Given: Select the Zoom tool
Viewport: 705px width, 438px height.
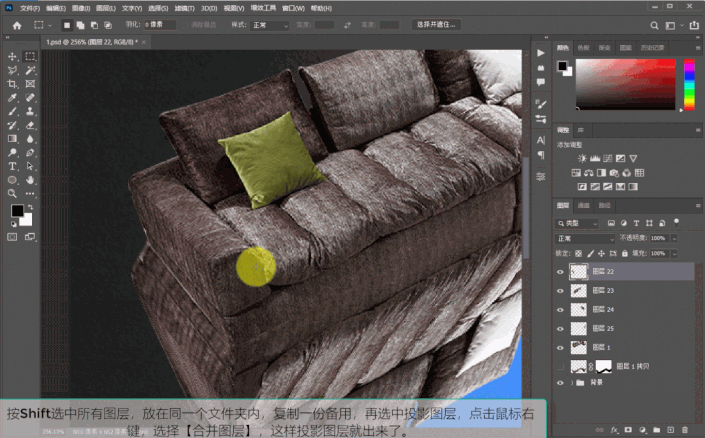Looking at the screenshot, I should pyautogui.click(x=12, y=194).
